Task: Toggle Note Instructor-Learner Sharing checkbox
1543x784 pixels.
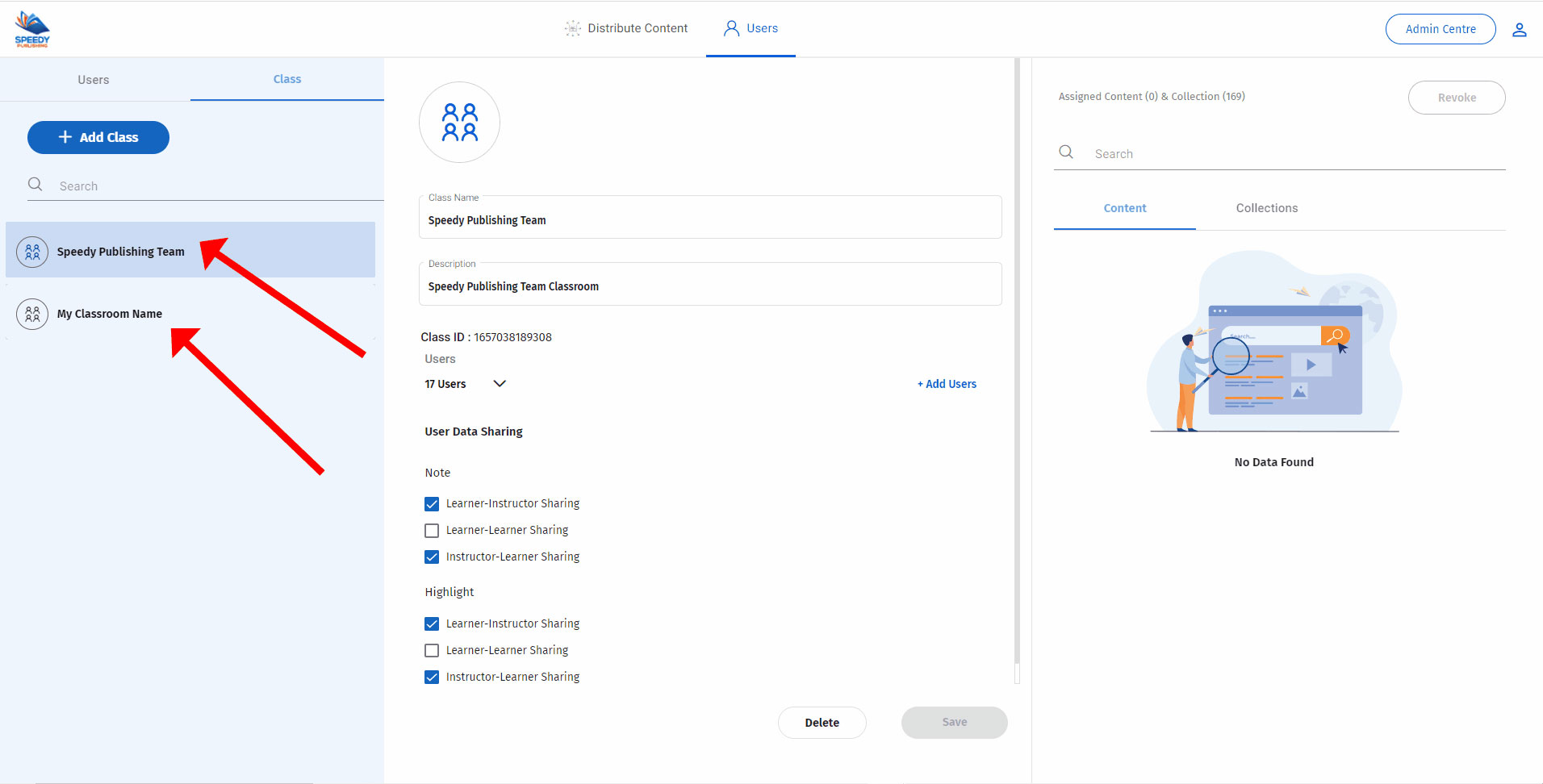Action: click(x=432, y=557)
